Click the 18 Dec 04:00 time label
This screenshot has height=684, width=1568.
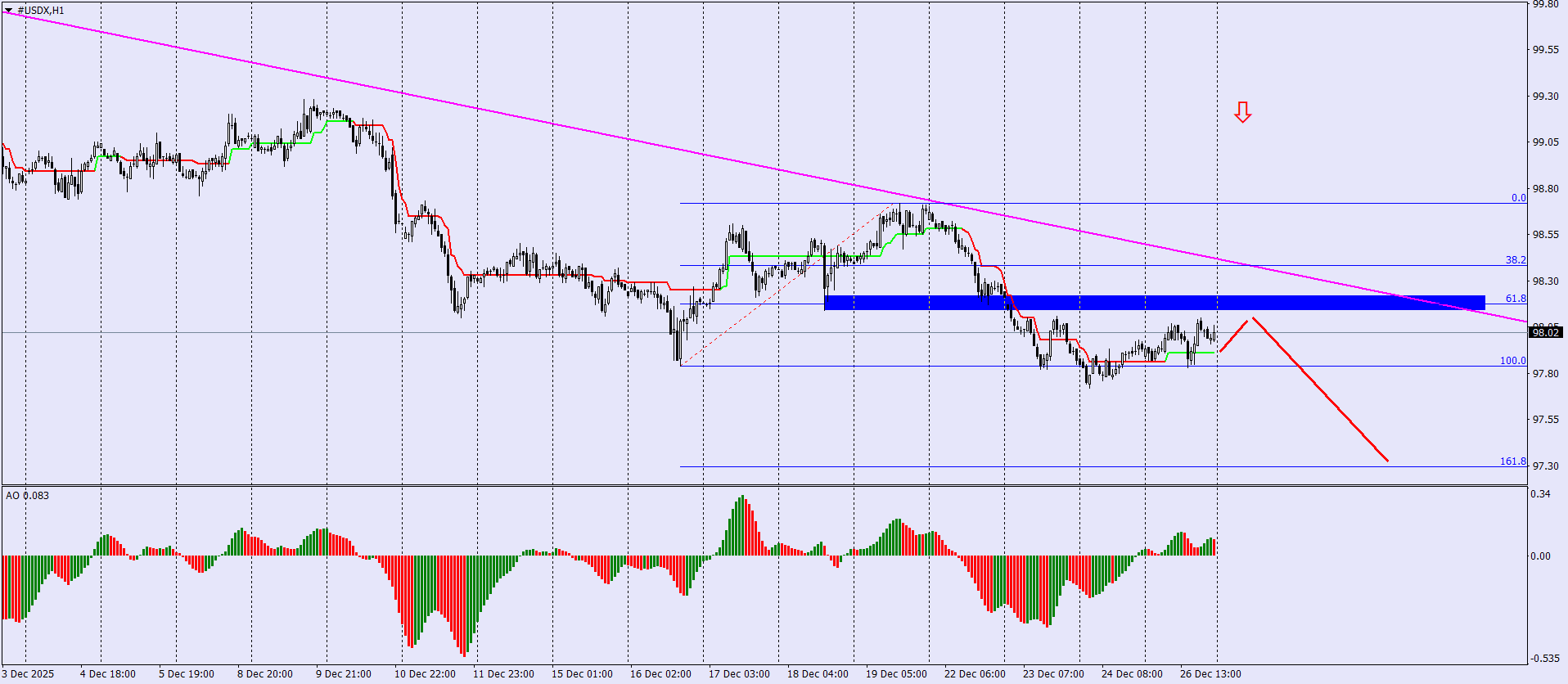(818, 674)
